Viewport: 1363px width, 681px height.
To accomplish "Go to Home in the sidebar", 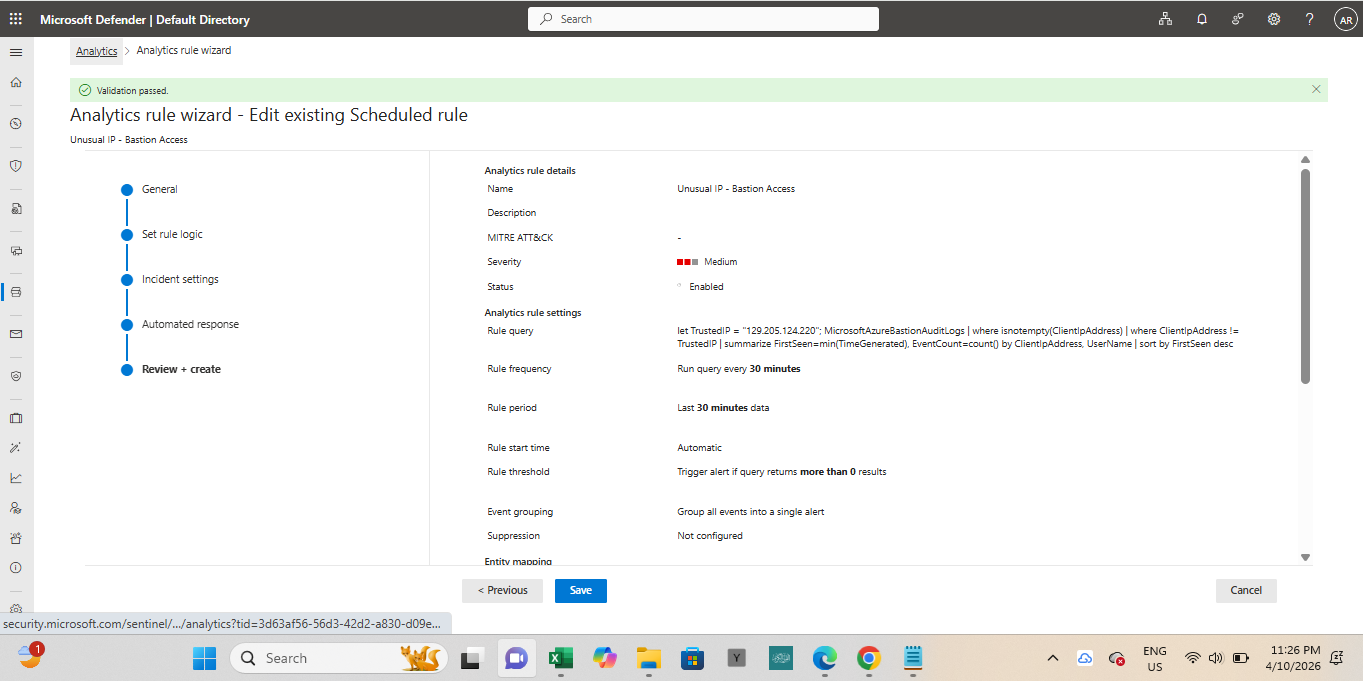I will (x=16, y=82).
